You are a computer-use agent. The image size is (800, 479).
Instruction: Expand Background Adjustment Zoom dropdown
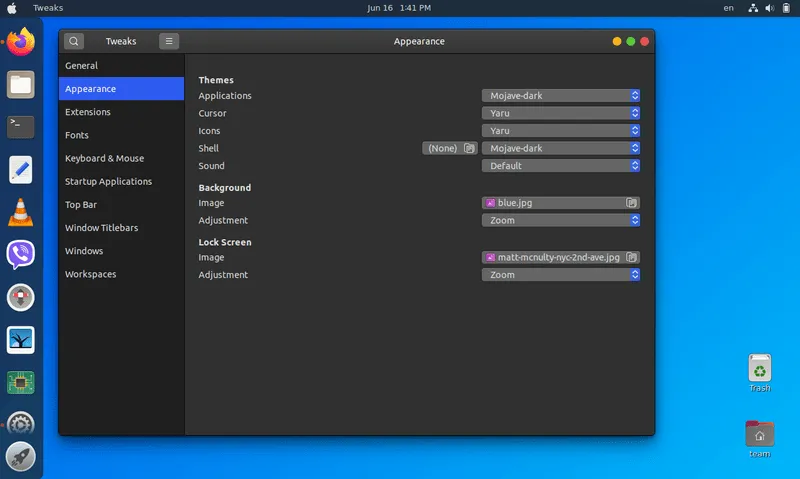560,220
